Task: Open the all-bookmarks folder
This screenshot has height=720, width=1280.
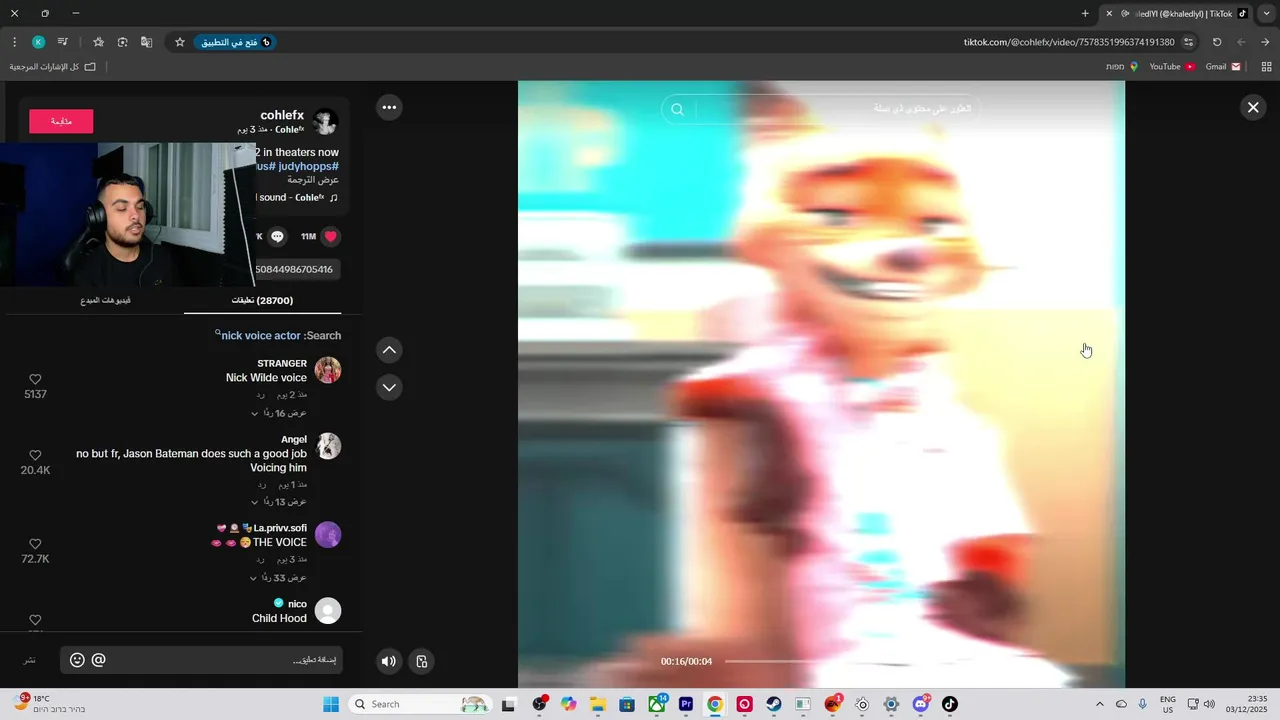Action: point(53,66)
